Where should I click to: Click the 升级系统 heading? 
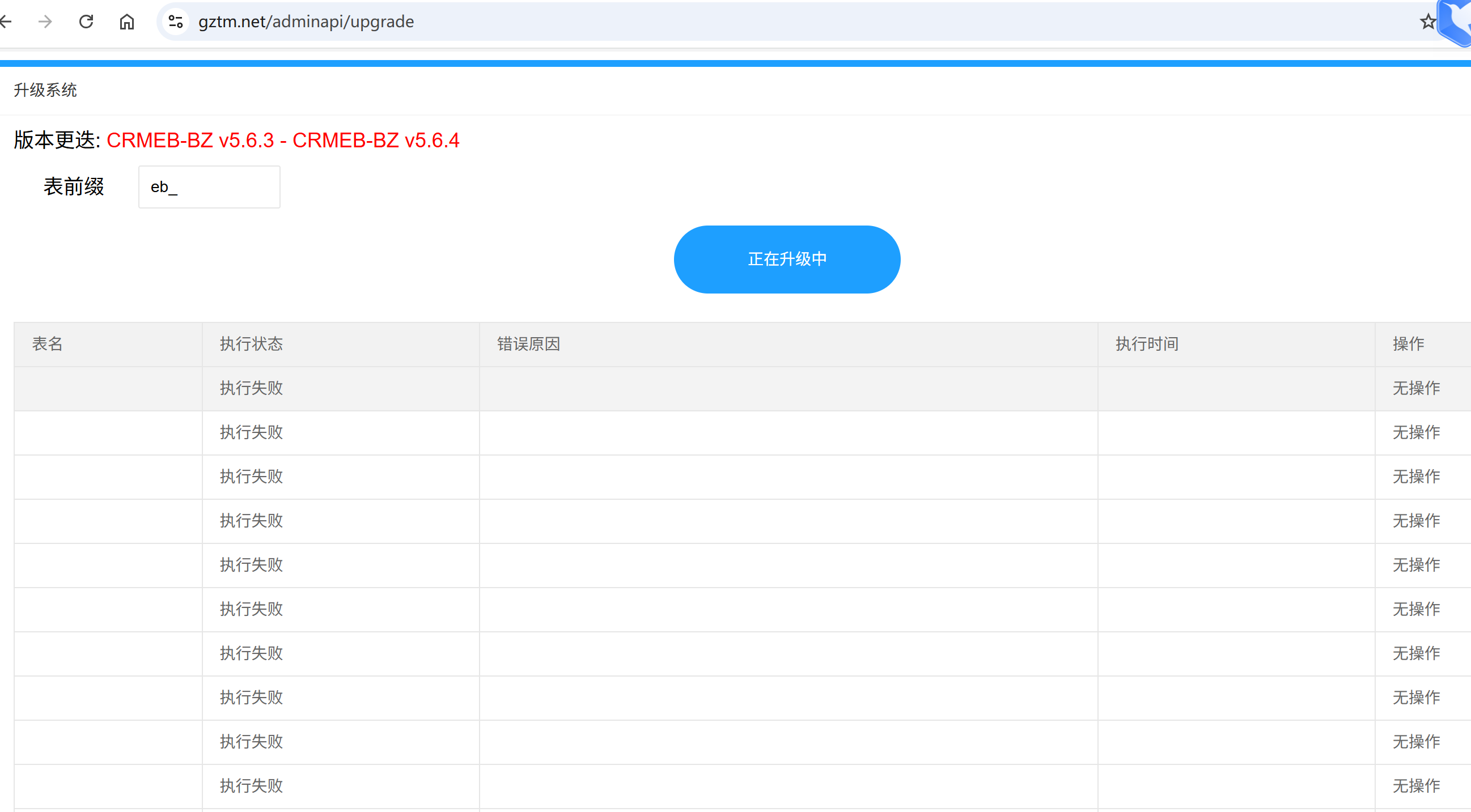45,90
